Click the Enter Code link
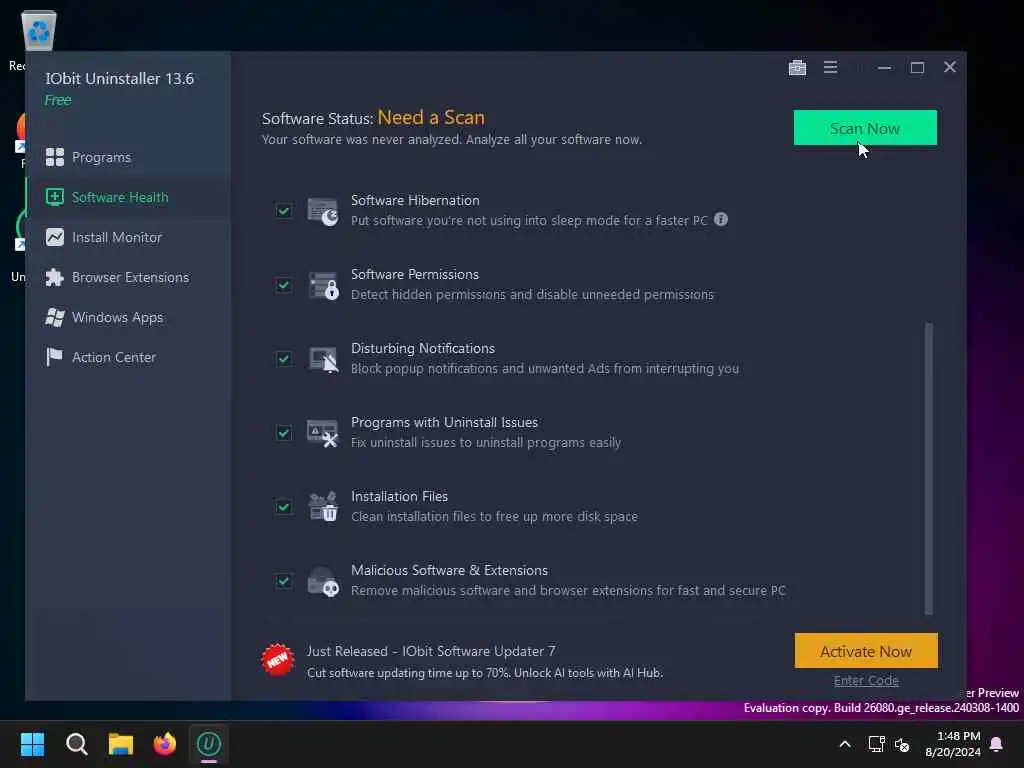 tap(866, 680)
